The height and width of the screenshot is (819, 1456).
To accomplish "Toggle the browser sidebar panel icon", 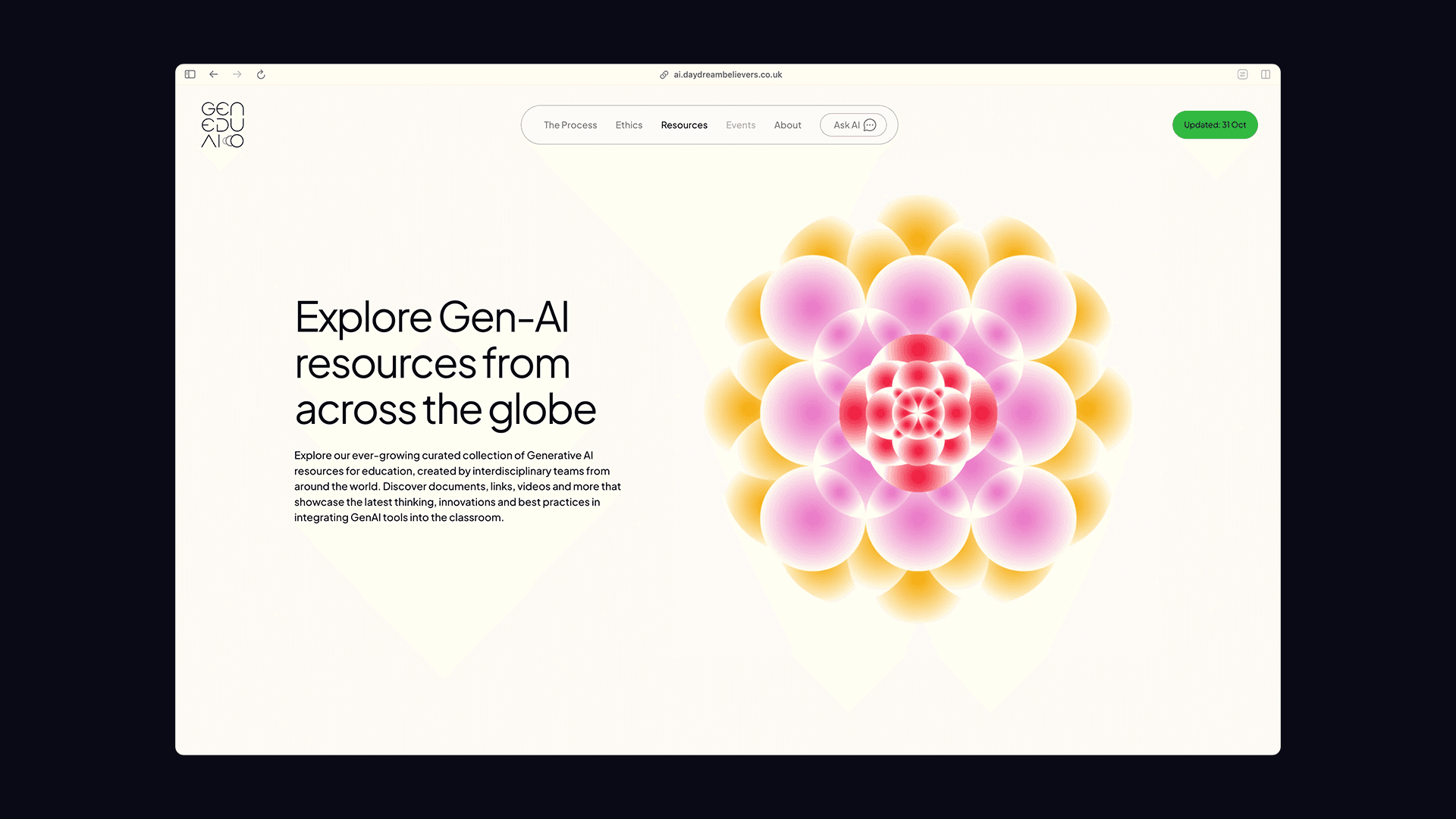I will point(190,74).
